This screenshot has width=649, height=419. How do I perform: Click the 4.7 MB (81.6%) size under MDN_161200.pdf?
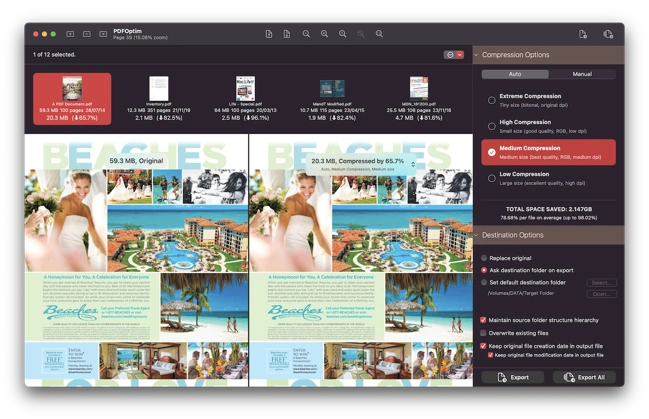(419, 118)
